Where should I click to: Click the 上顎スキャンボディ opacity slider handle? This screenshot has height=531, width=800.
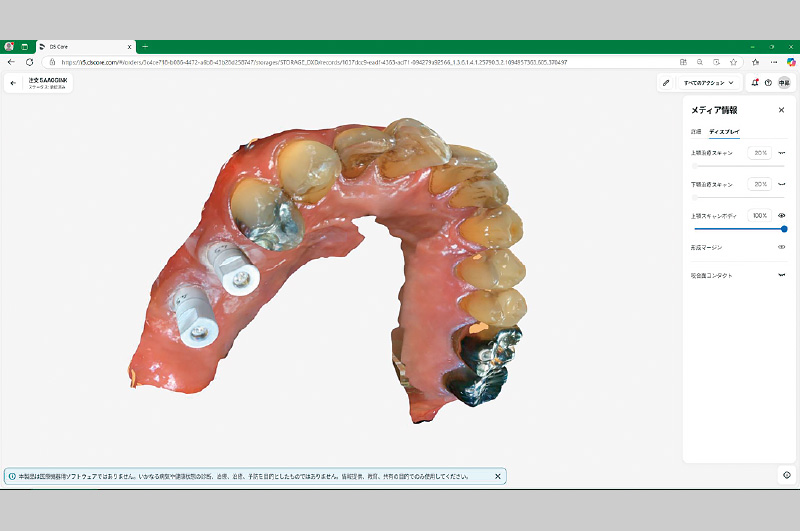click(784, 229)
